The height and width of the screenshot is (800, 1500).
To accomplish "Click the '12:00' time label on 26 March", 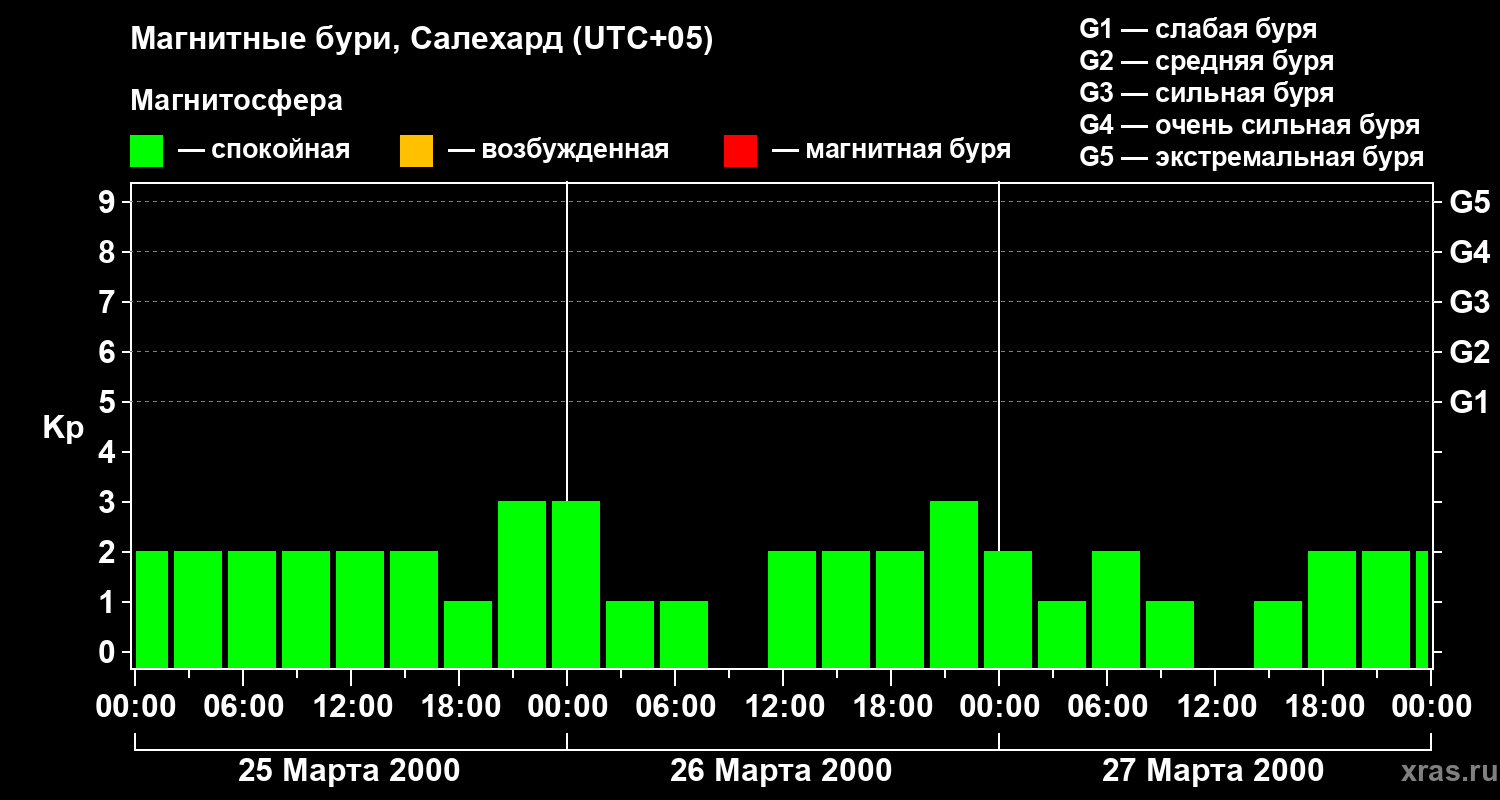I will click(783, 707).
